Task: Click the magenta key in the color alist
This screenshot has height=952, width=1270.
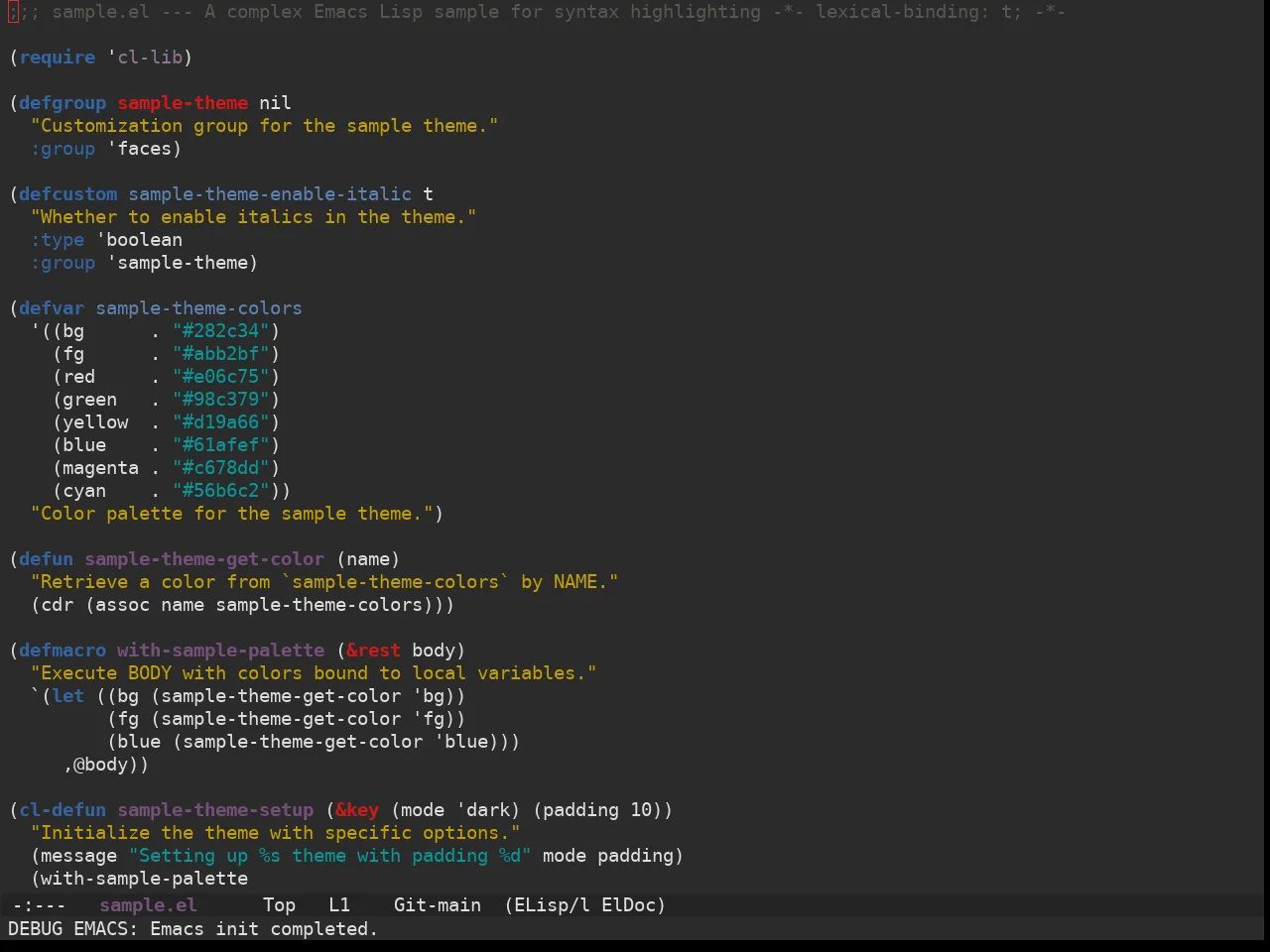Action: (x=101, y=468)
